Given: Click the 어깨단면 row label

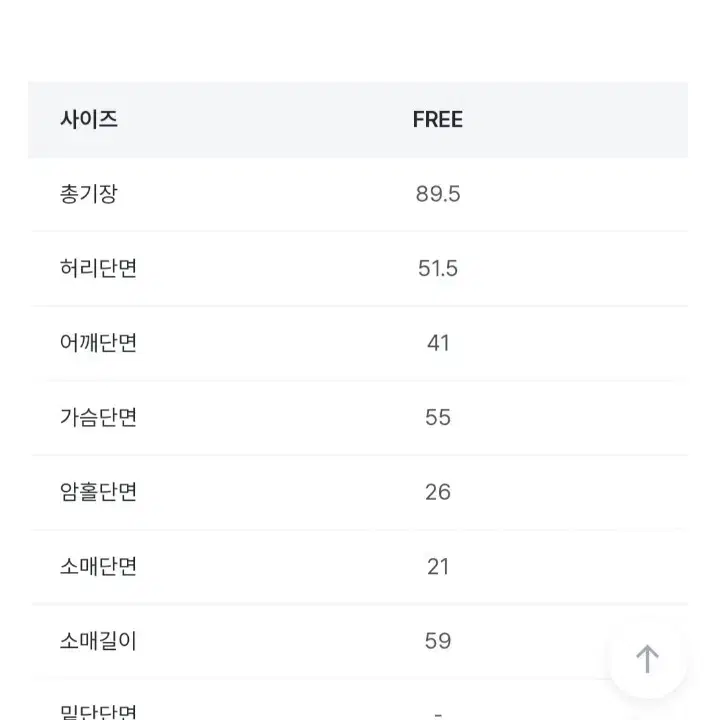Looking at the screenshot, I should coord(98,343).
